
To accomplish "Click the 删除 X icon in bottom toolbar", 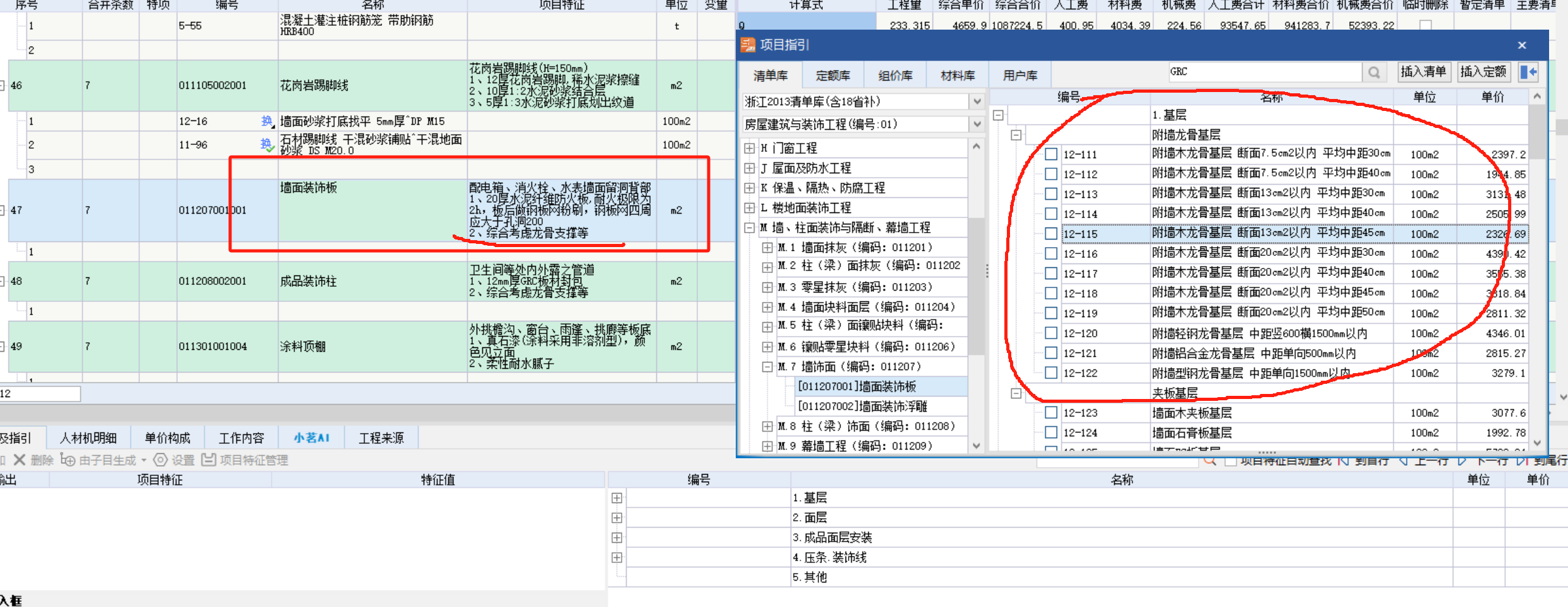I will point(20,460).
